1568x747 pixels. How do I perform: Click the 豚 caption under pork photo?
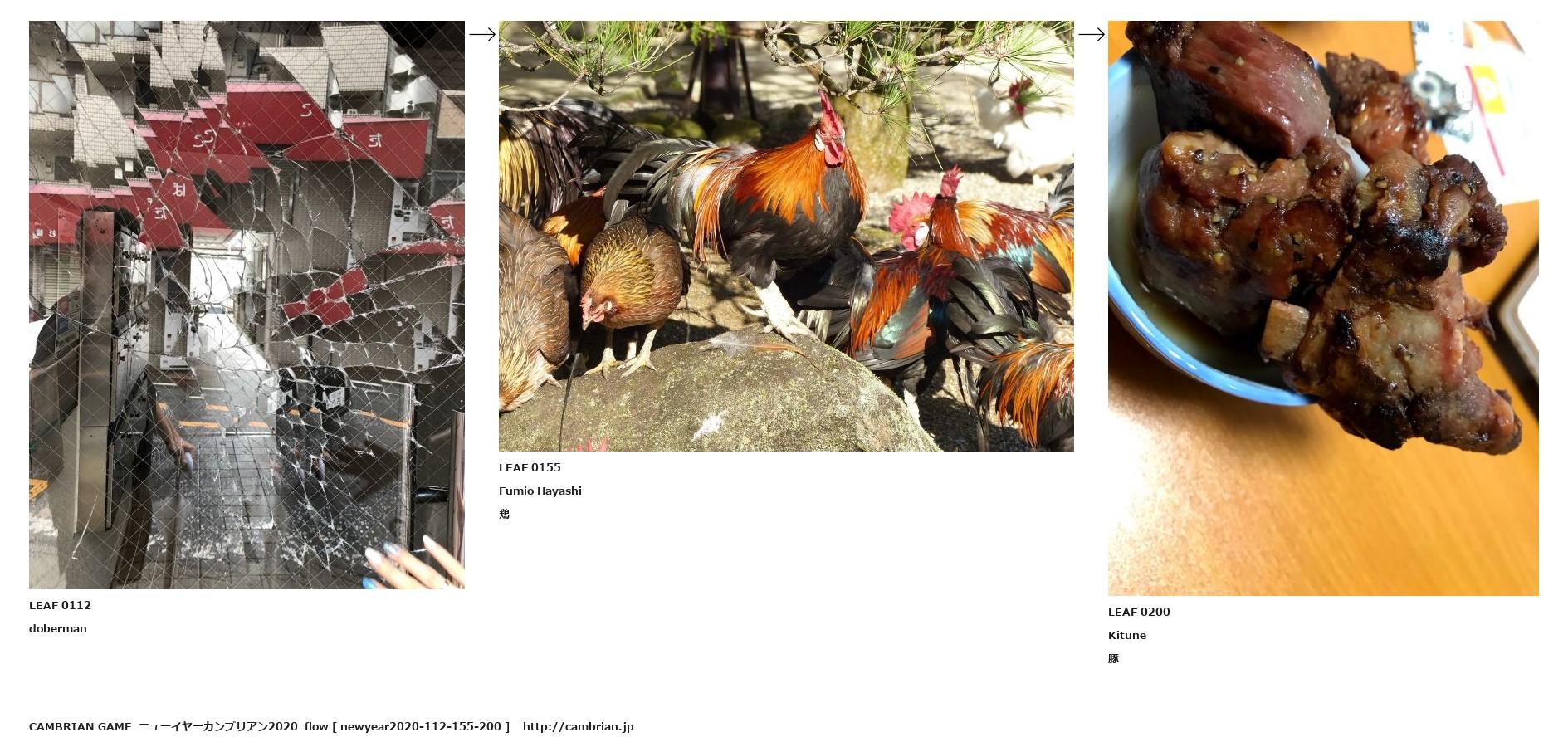pyautogui.click(x=1113, y=658)
